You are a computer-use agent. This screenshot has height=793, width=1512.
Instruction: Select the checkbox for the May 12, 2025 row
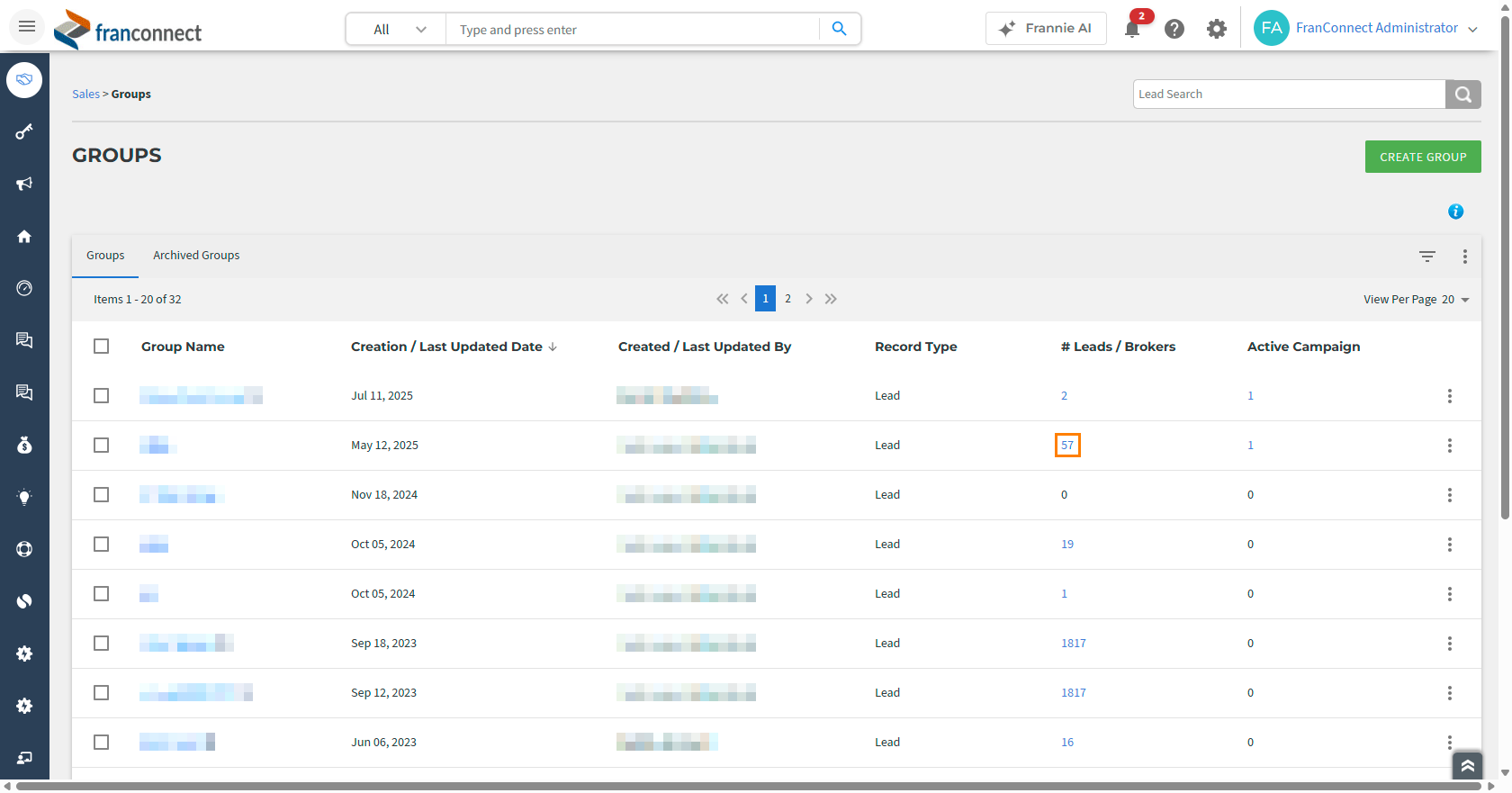point(102,446)
